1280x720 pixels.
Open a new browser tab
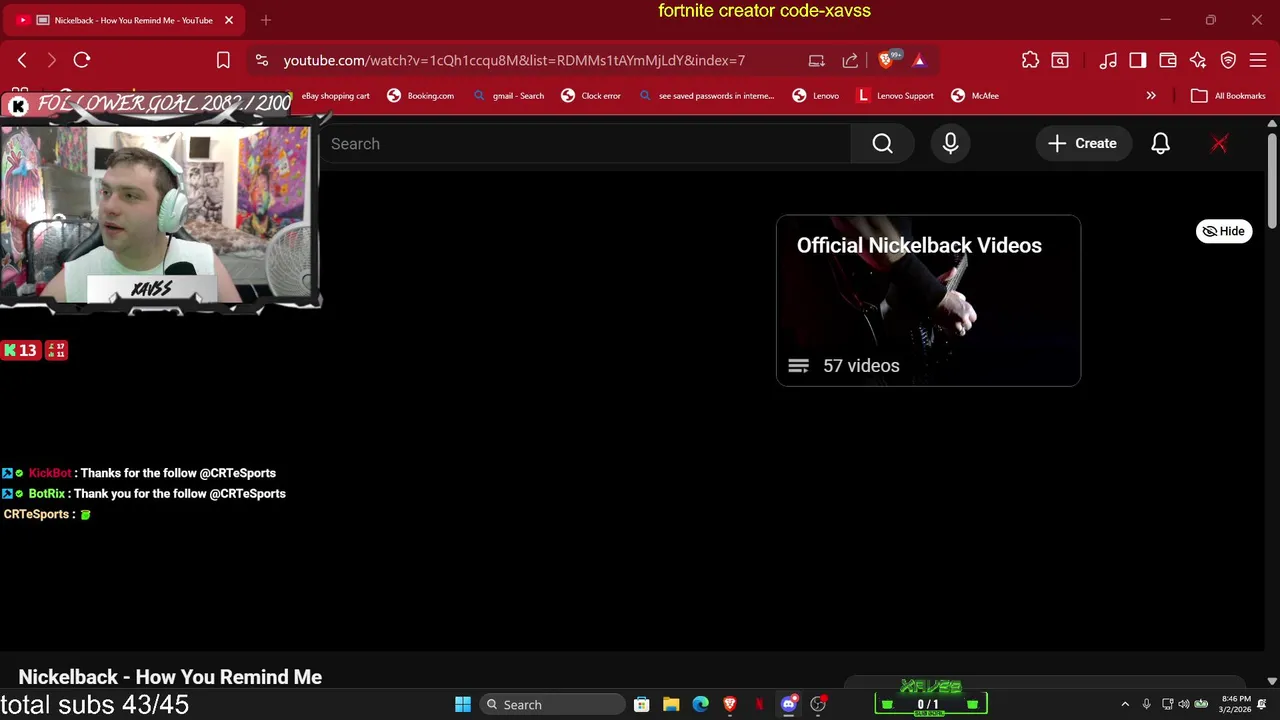(266, 20)
